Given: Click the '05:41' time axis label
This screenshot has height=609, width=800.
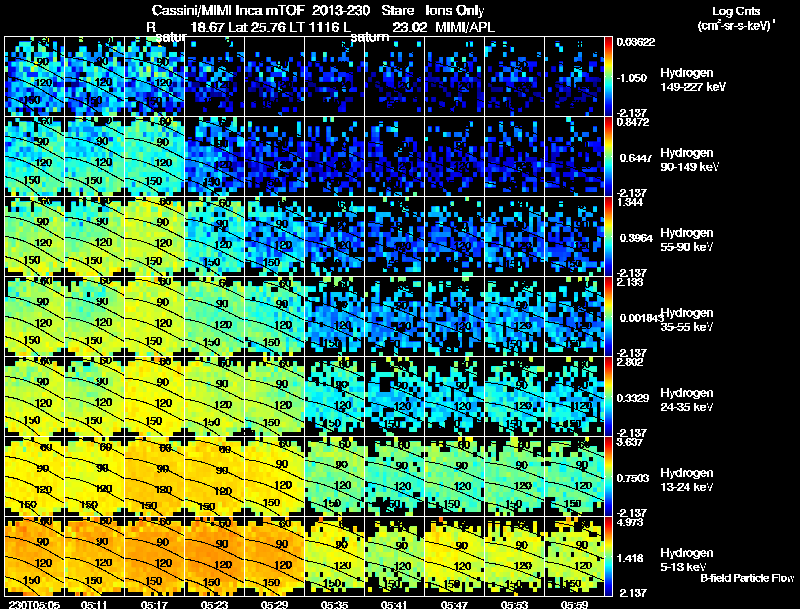Looking at the screenshot, I should click(x=394, y=604).
